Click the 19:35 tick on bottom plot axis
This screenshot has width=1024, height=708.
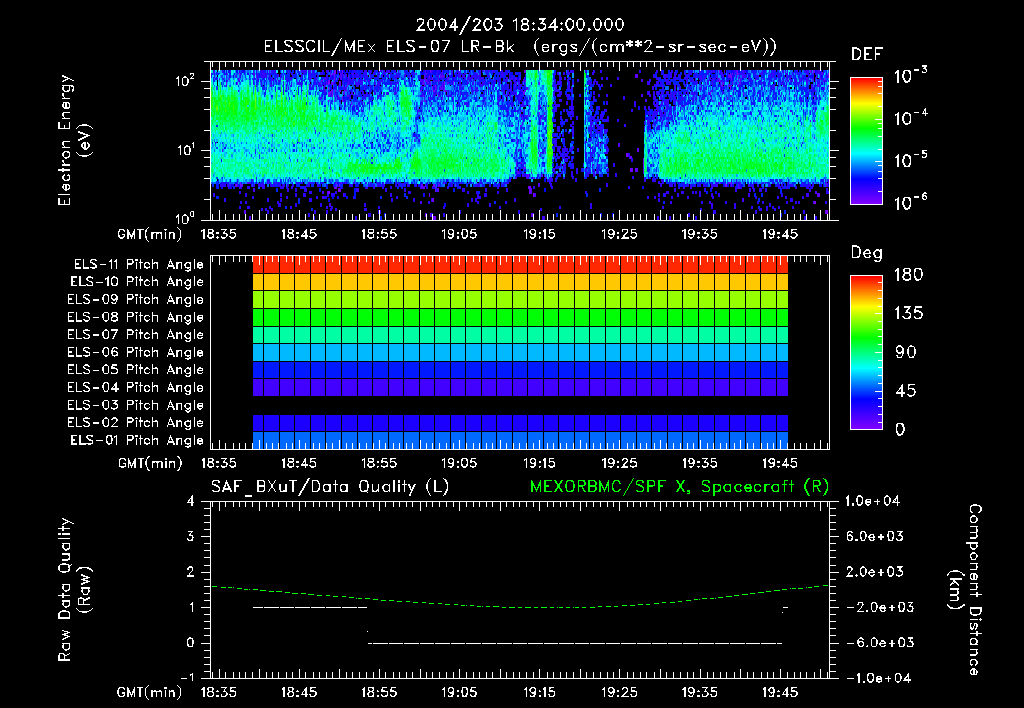coord(699,692)
